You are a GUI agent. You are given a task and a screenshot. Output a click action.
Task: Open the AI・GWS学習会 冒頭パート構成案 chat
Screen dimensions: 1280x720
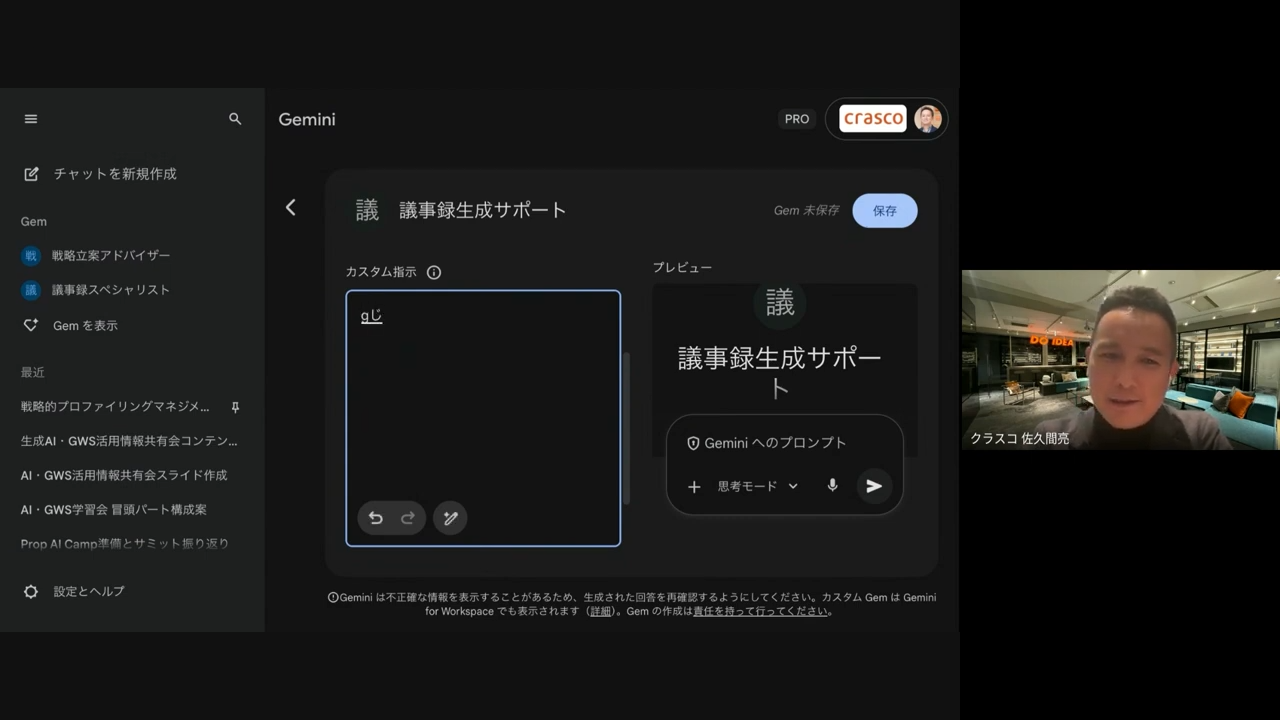tap(114, 510)
